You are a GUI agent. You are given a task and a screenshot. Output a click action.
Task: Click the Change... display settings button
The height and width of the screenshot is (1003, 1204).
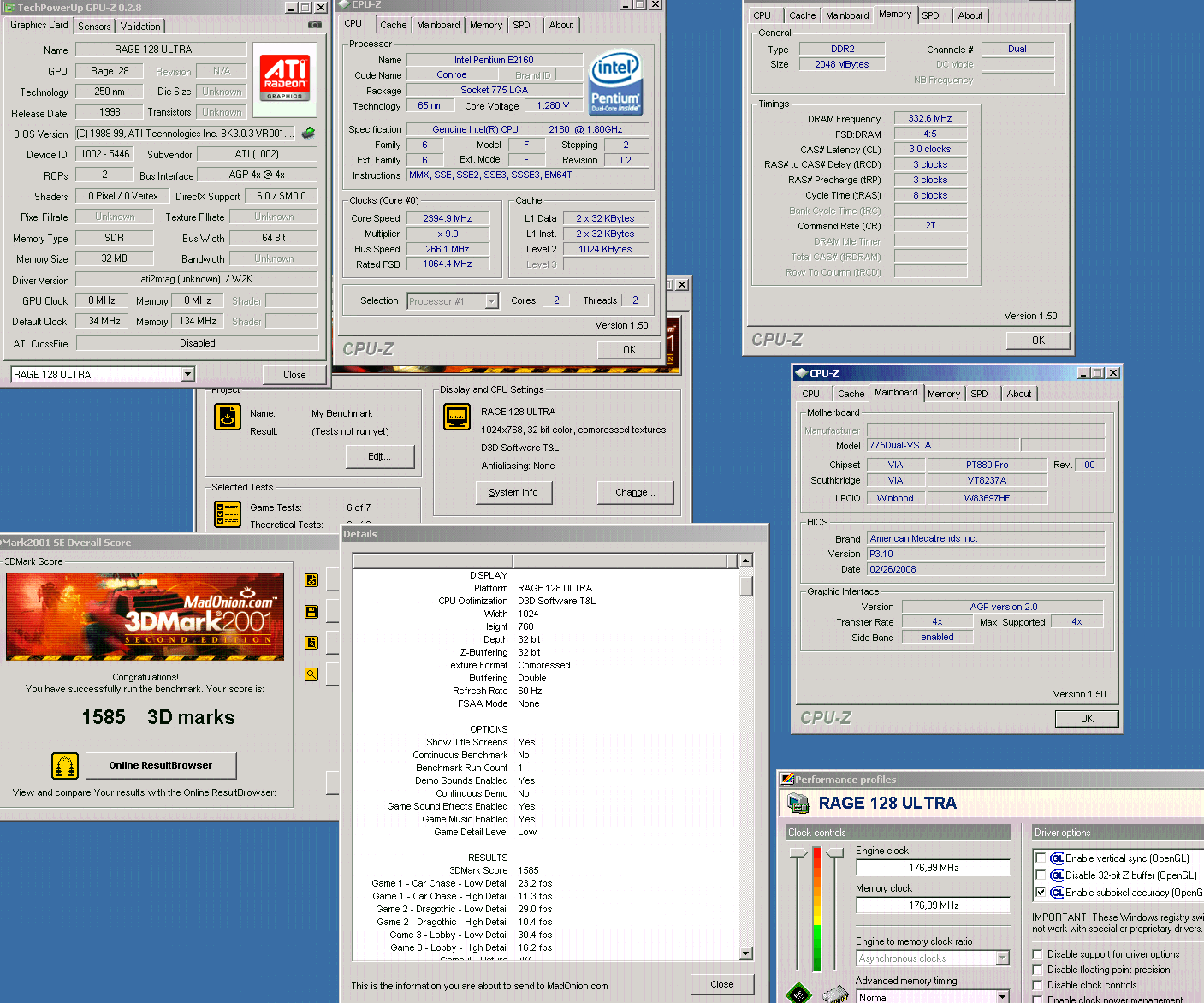(635, 492)
